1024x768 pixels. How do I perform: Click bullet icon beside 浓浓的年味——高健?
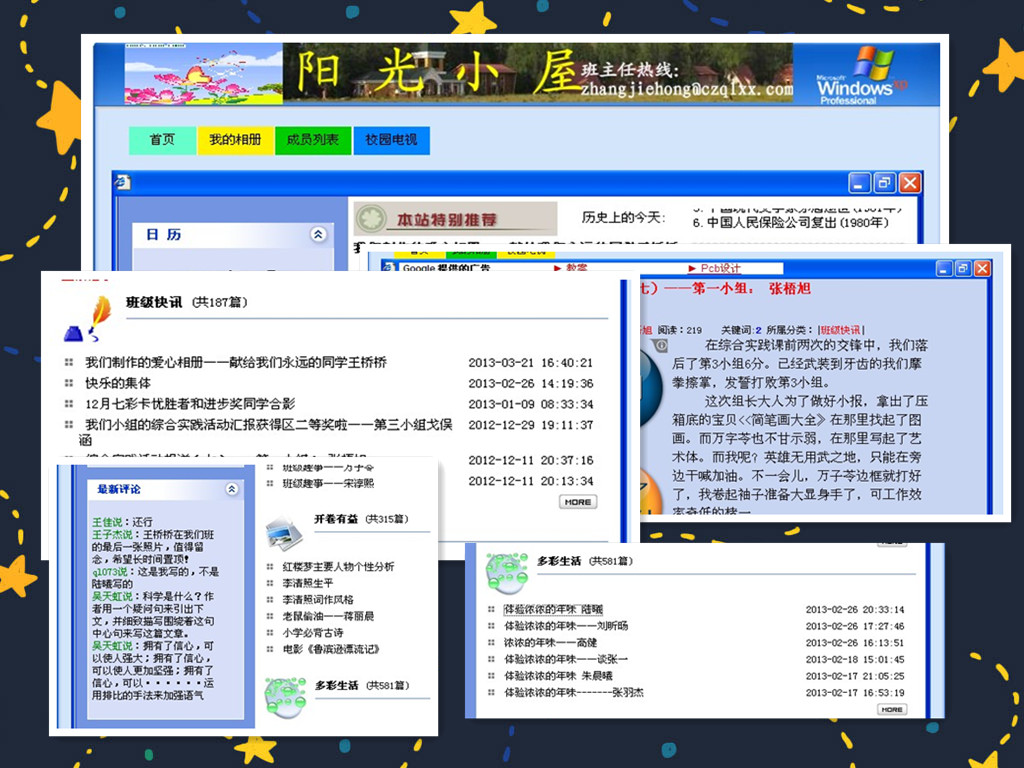coord(491,642)
